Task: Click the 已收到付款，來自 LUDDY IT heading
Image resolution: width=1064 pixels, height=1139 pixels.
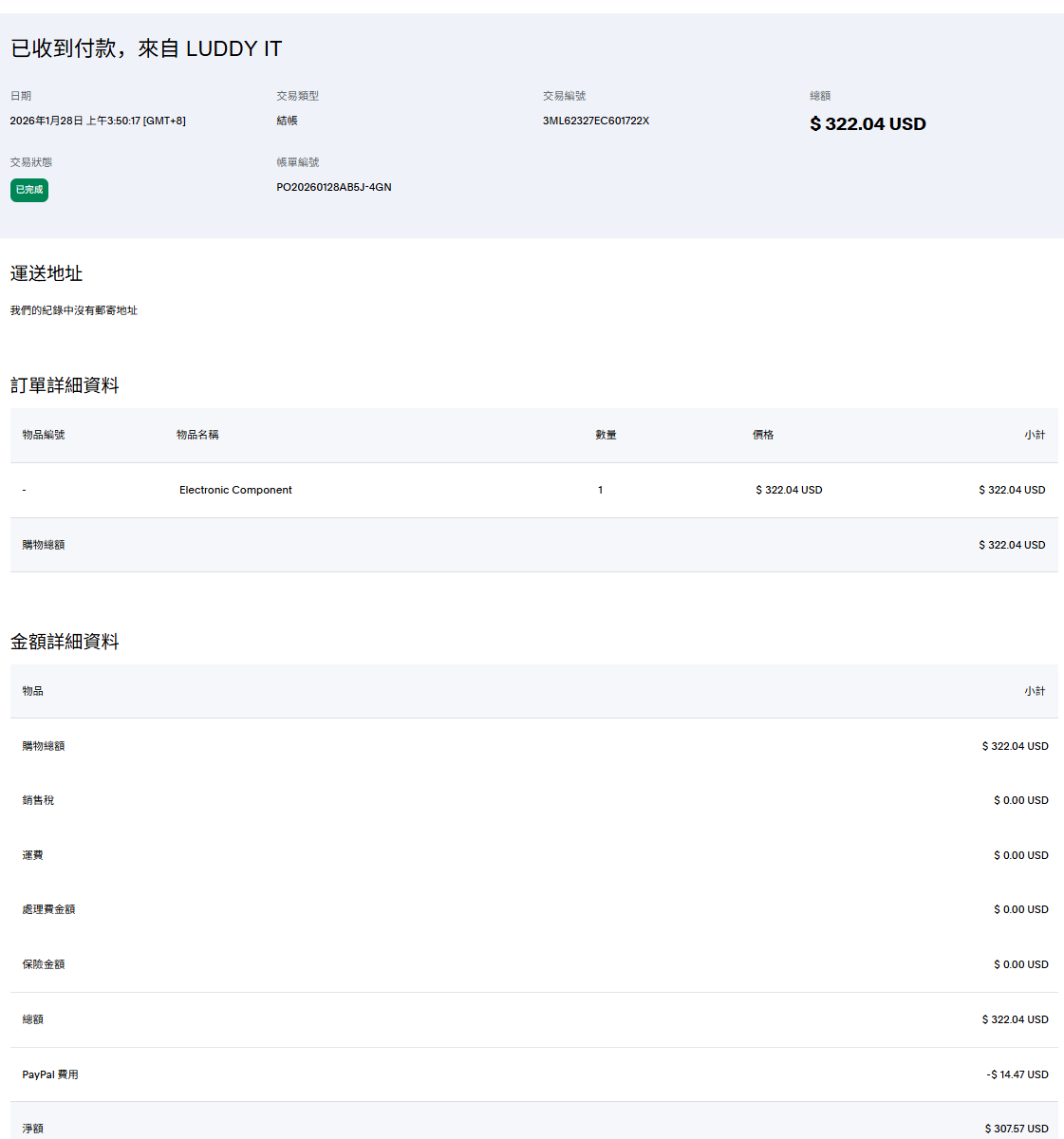Action: coord(146,48)
